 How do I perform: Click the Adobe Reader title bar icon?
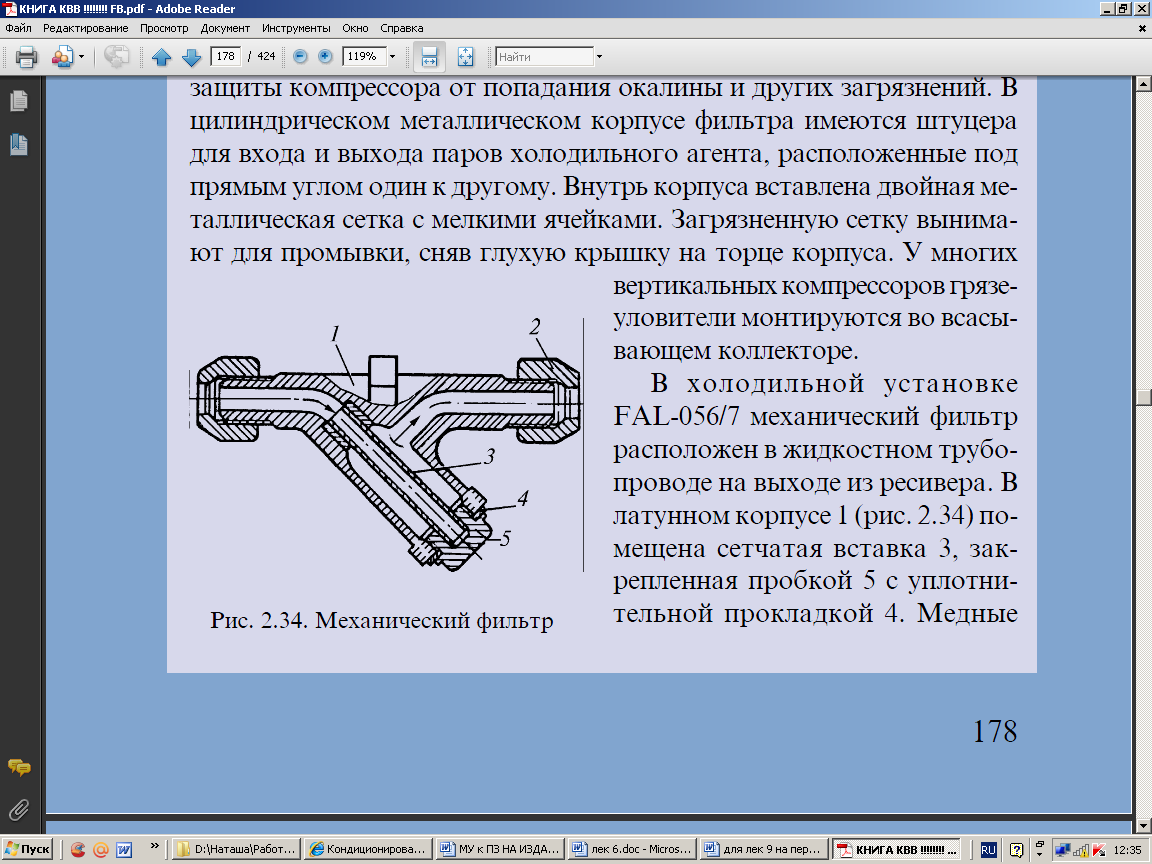(10, 9)
